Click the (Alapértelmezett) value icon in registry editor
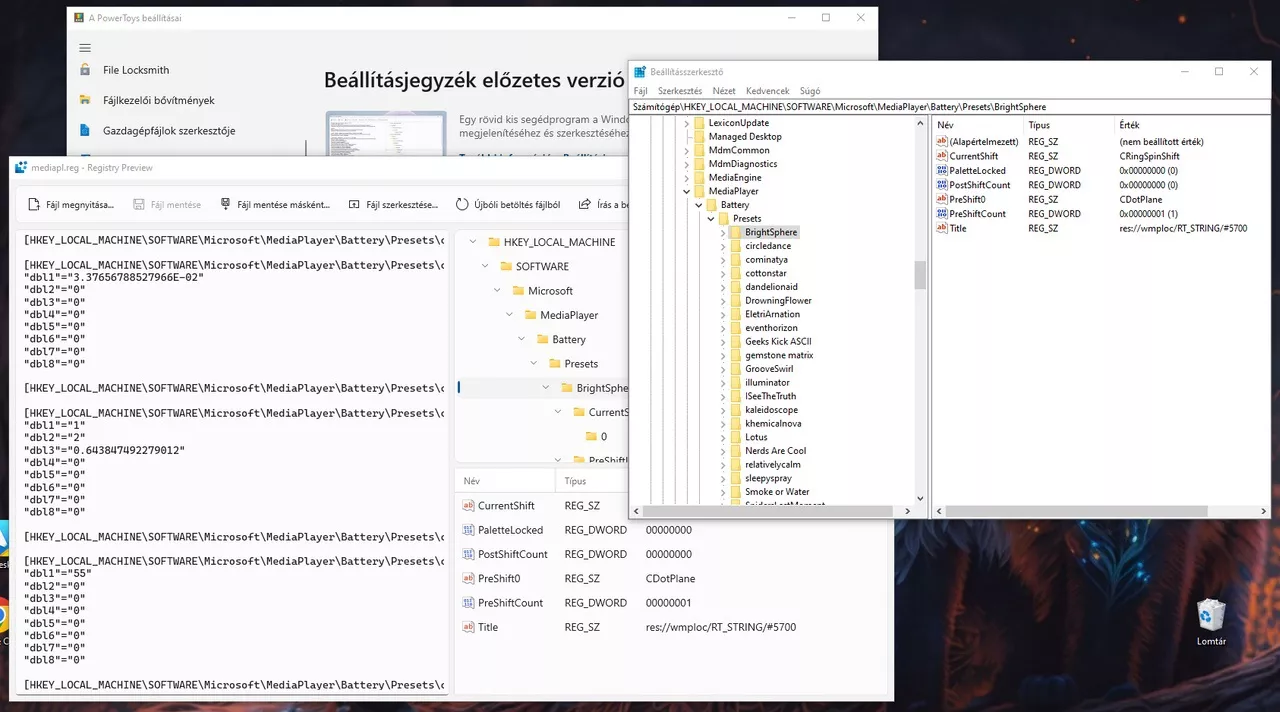Screen dimensions: 1280x712 point(941,142)
